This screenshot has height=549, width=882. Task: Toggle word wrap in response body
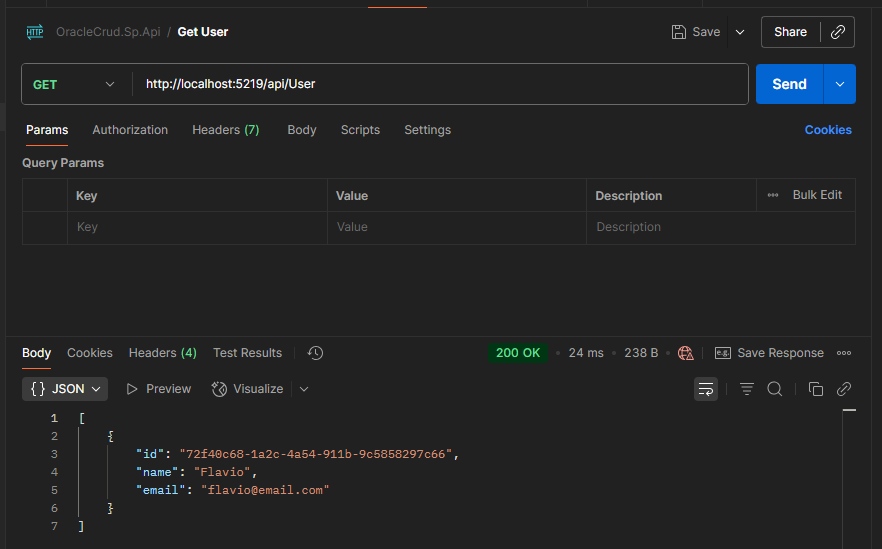[x=706, y=389]
